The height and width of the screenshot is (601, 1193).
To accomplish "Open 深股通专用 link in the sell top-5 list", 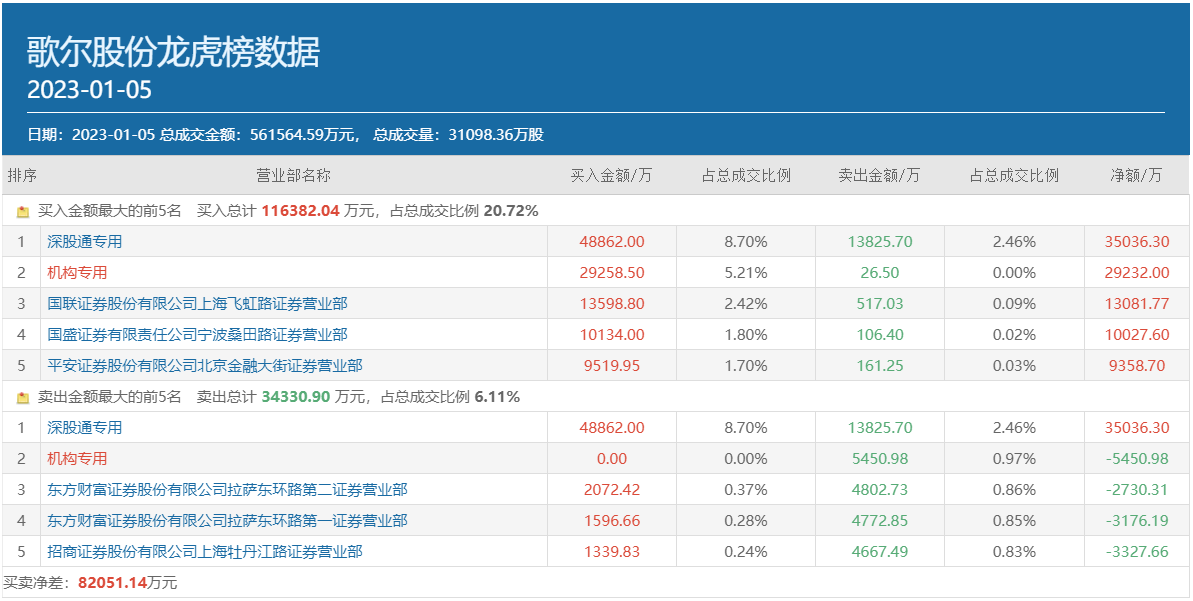I will click(x=85, y=428).
